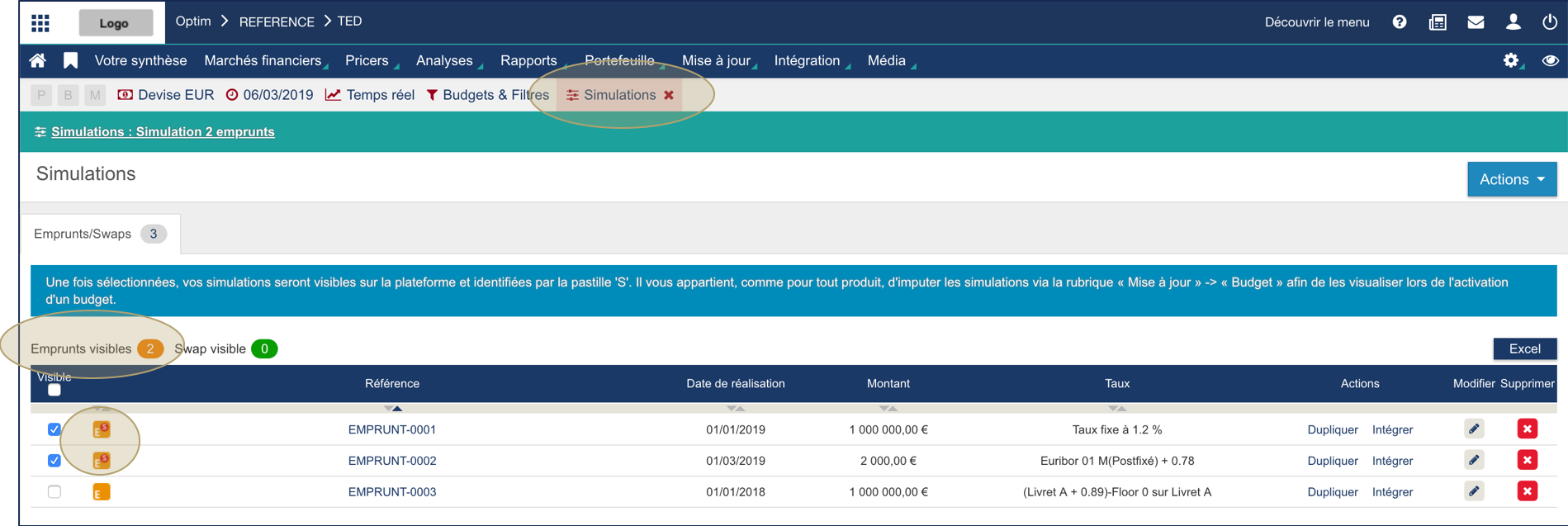
Task: Sort by Montant column arrows
Action: click(x=888, y=408)
